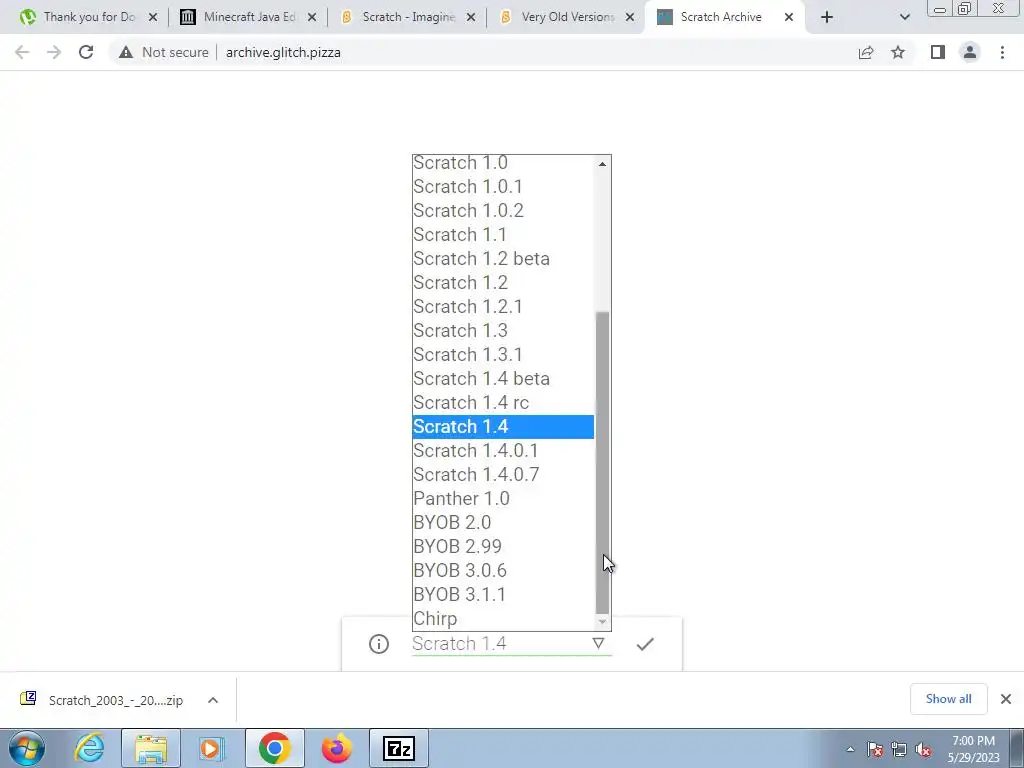Close the Scratch Archive tab
This screenshot has height=768, width=1024.
[789, 18]
